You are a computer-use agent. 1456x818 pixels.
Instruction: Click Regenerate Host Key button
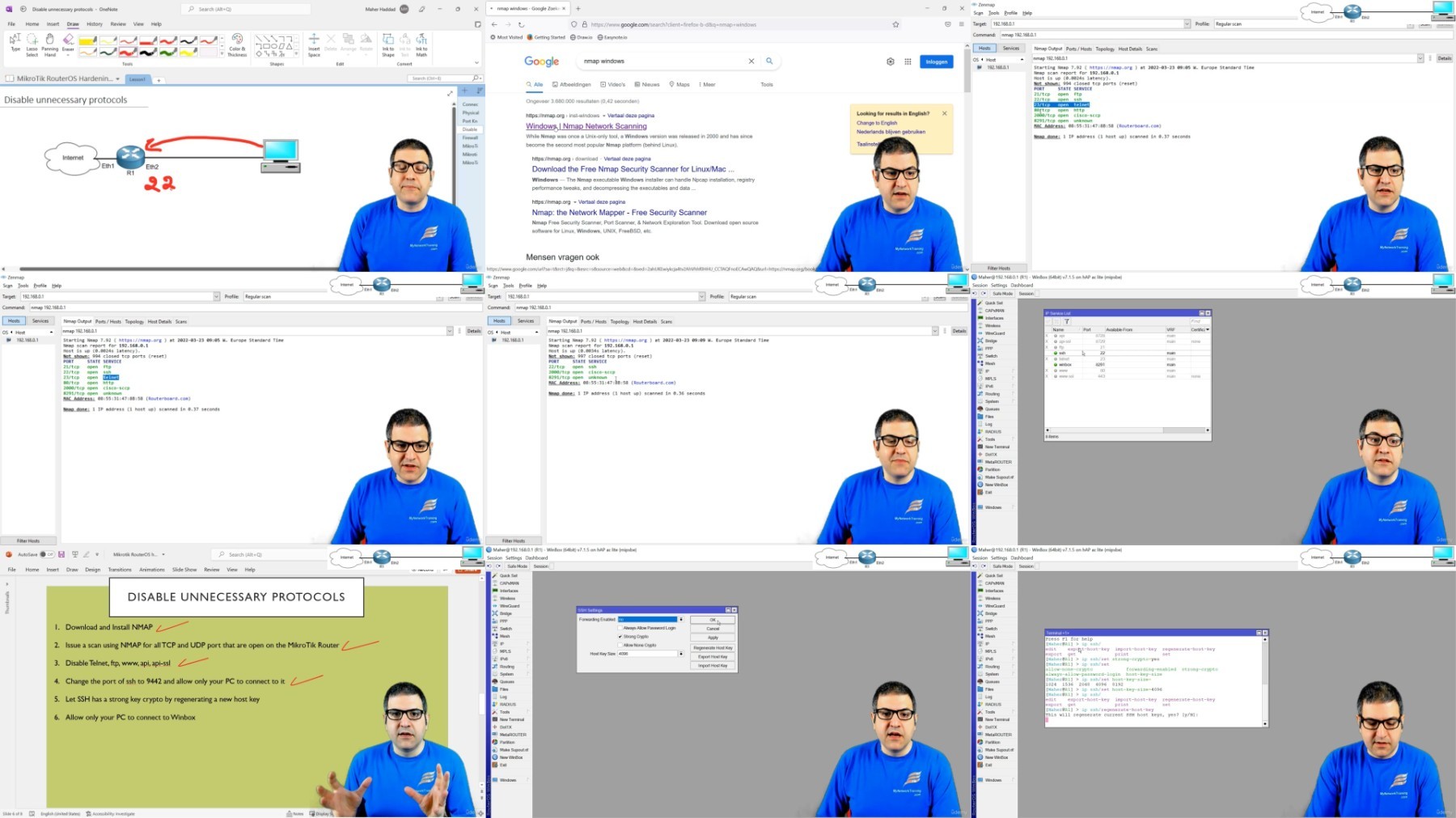point(713,648)
